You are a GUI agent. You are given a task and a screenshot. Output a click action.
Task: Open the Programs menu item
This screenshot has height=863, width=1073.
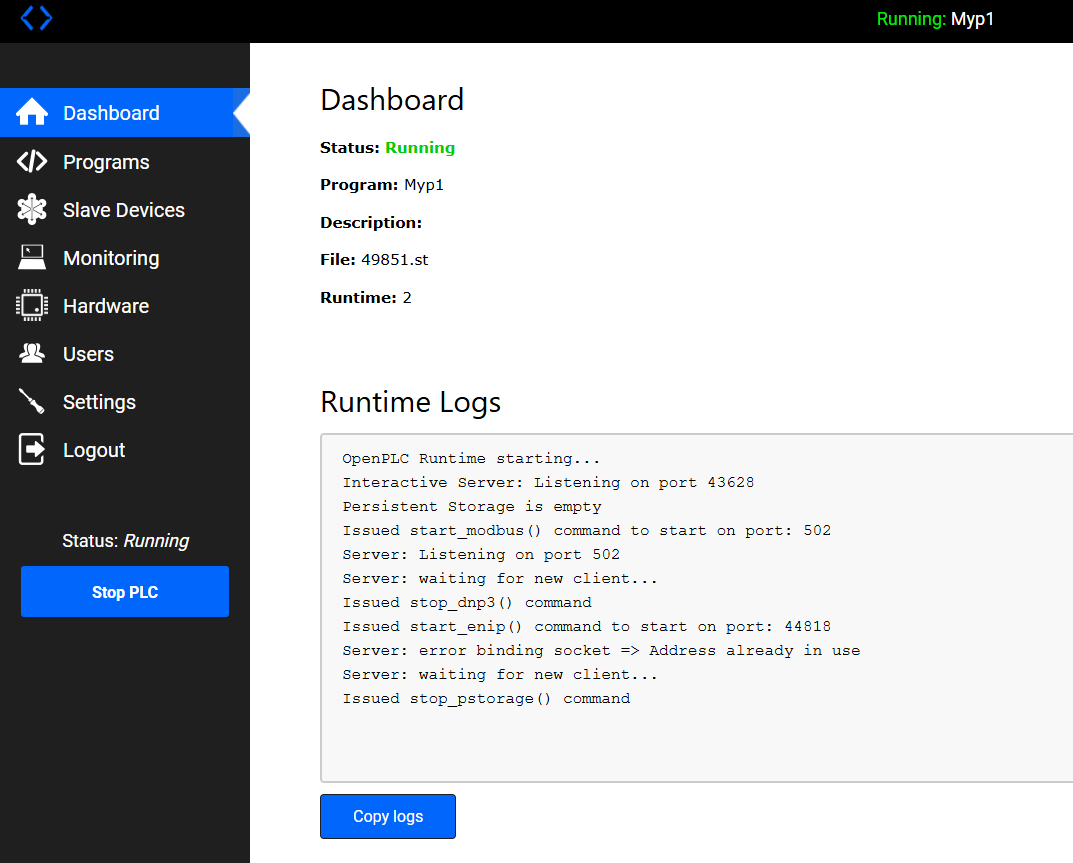point(106,162)
